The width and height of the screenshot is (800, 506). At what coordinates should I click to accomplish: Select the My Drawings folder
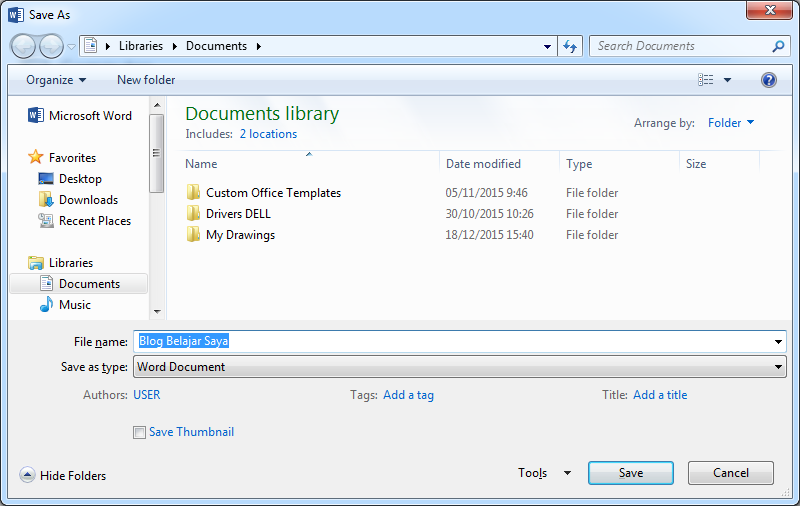pyautogui.click(x=240, y=235)
